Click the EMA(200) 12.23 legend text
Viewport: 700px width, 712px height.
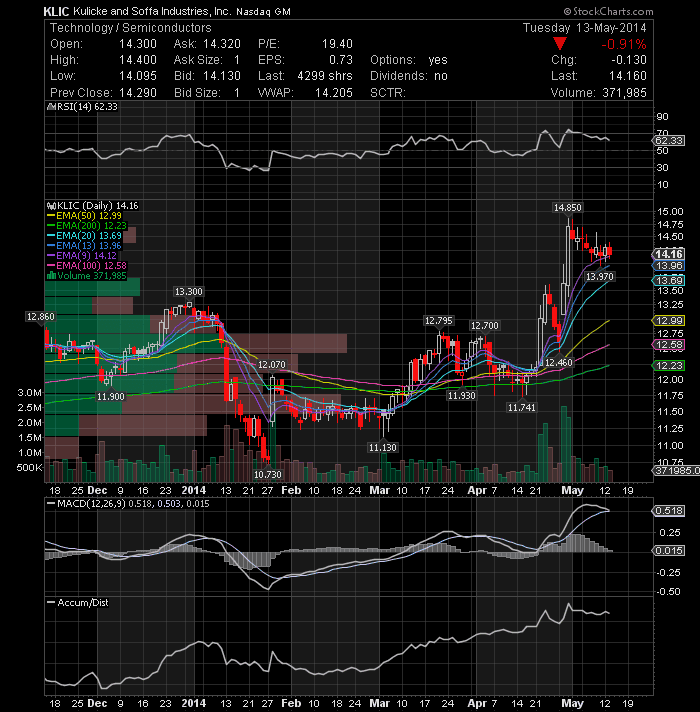point(91,226)
